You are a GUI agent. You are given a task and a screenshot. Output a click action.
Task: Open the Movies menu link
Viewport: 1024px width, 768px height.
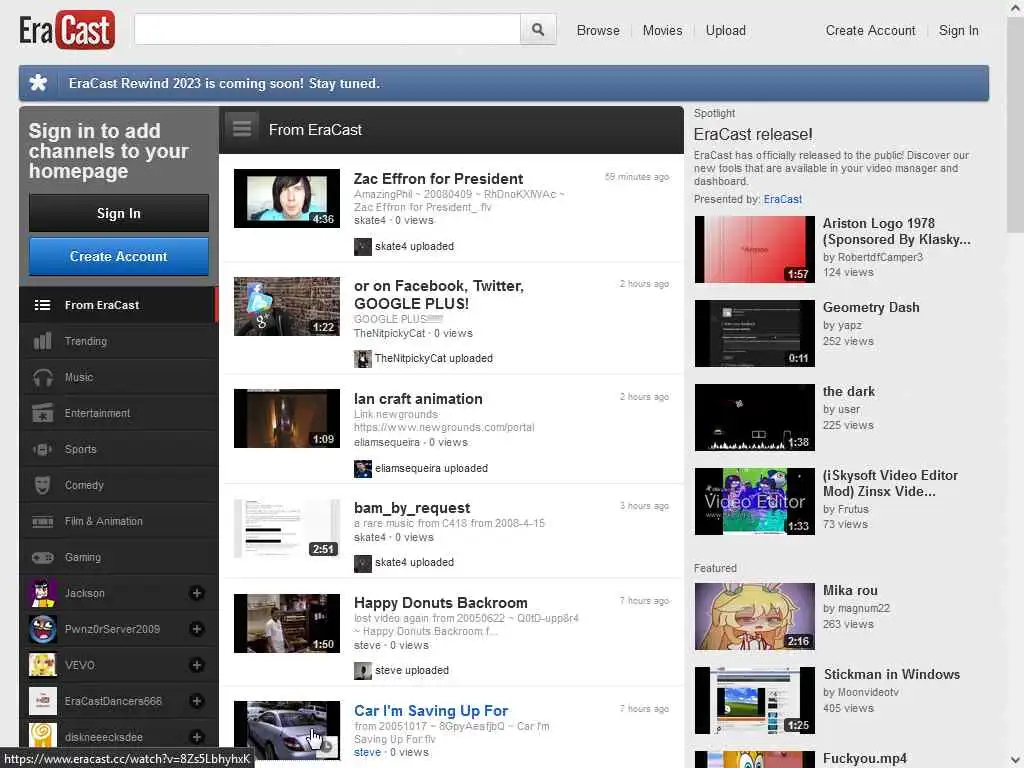tap(662, 31)
